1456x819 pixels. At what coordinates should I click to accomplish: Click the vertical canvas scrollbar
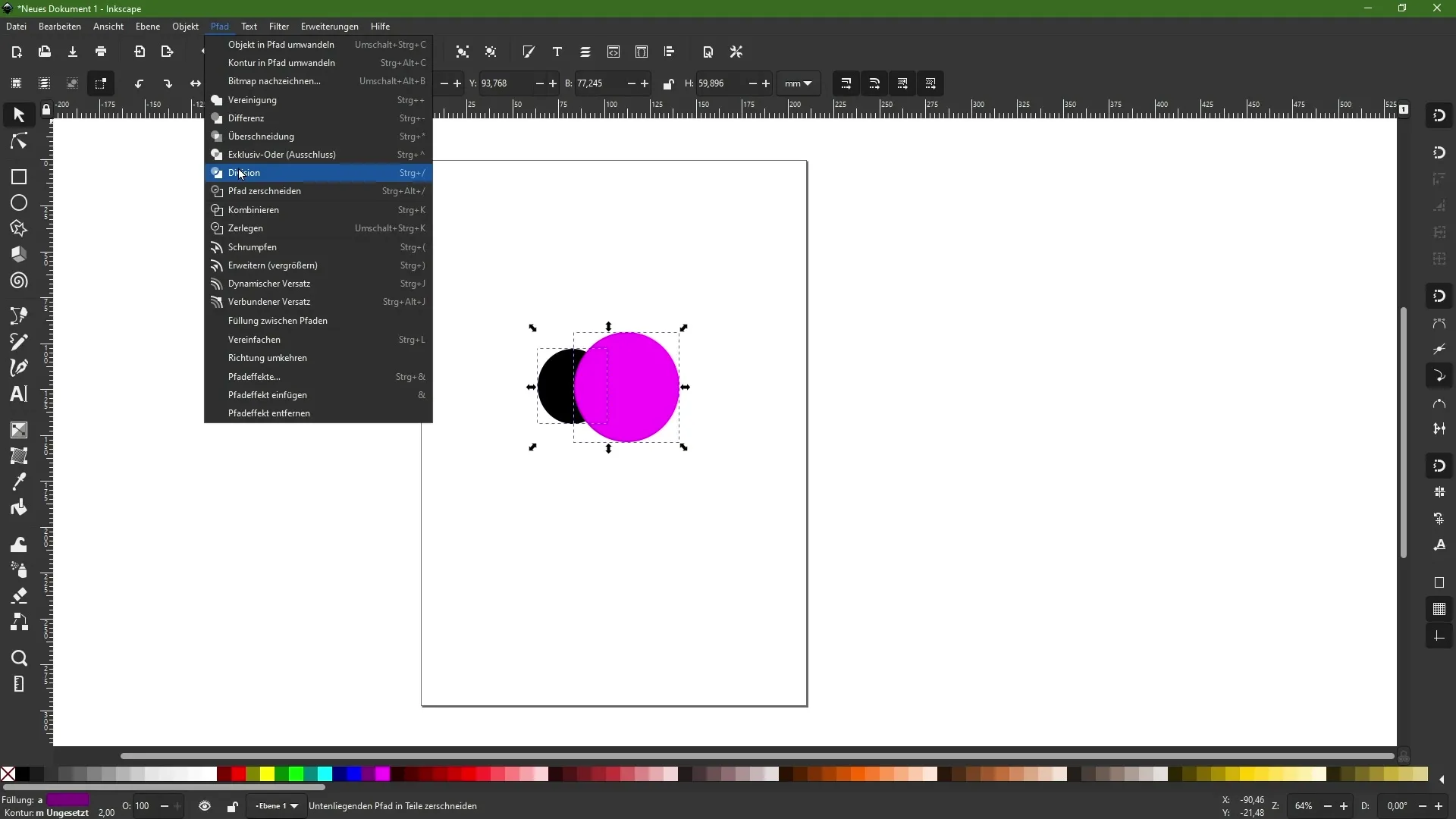pos(1404,432)
